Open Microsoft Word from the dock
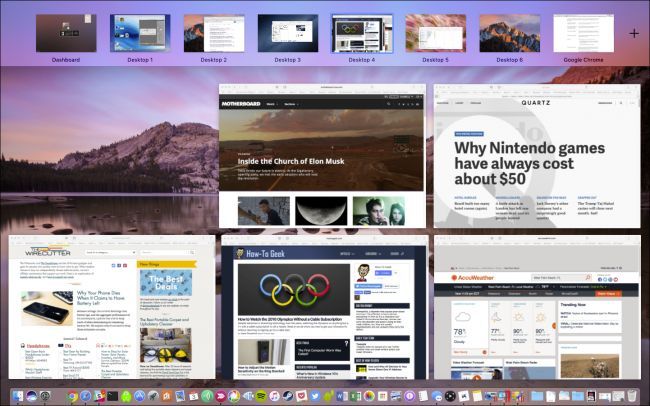The image size is (650, 406). point(342,396)
